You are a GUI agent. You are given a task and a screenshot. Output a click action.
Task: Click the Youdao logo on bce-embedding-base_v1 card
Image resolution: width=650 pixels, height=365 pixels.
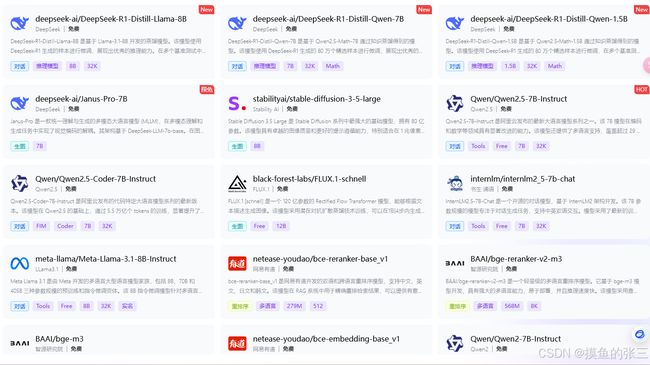click(237, 343)
